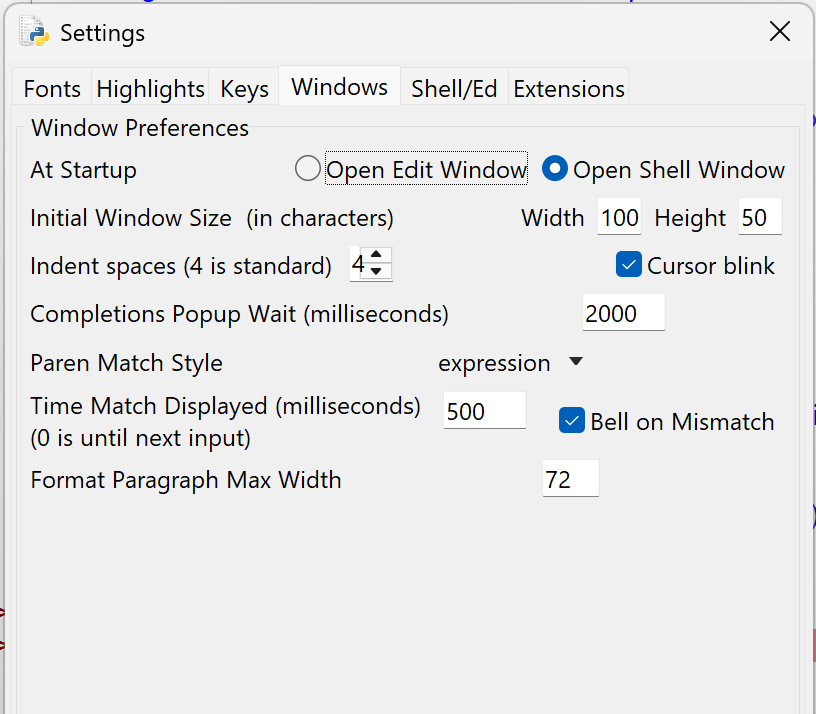Open the Highlights tab
Screen dimensions: 816x714
(150, 89)
